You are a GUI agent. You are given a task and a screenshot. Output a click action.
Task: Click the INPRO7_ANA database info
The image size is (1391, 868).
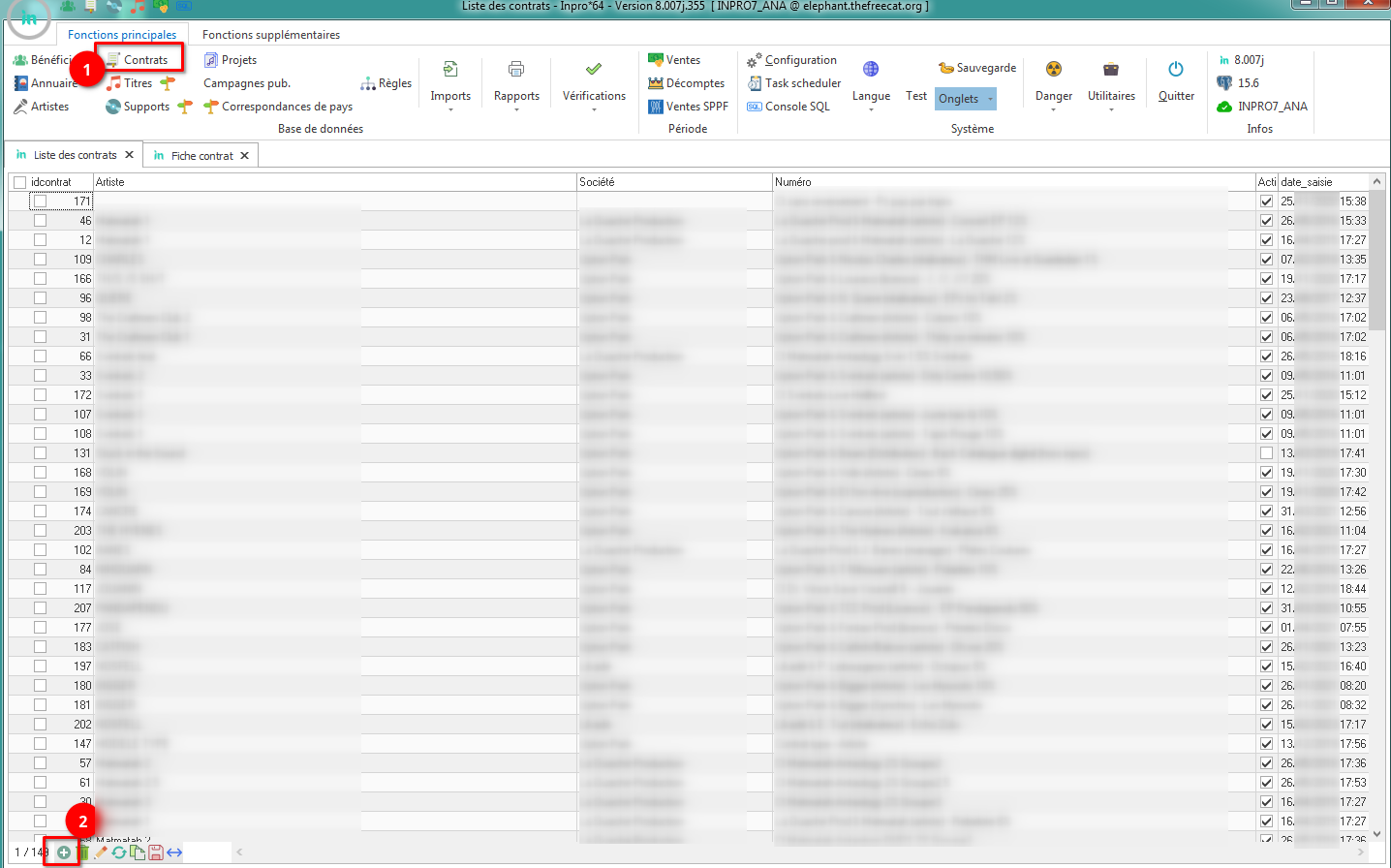coord(1262,107)
